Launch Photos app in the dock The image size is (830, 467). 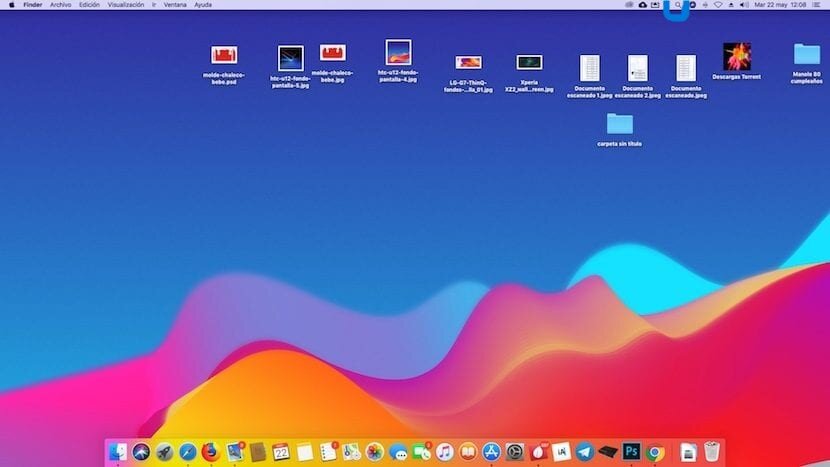click(374, 452)
